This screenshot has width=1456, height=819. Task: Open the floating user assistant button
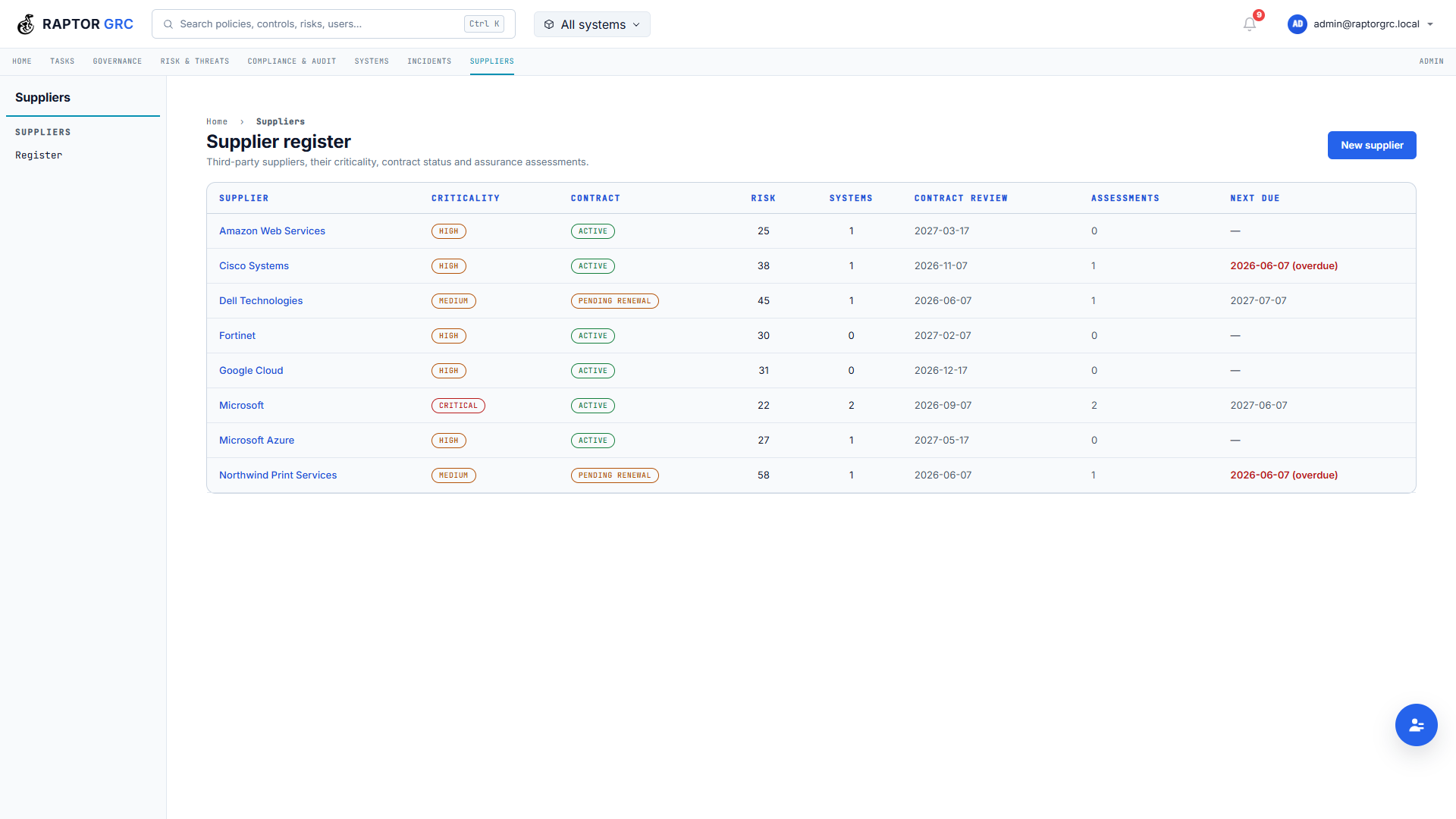[x=1416, y=725]
